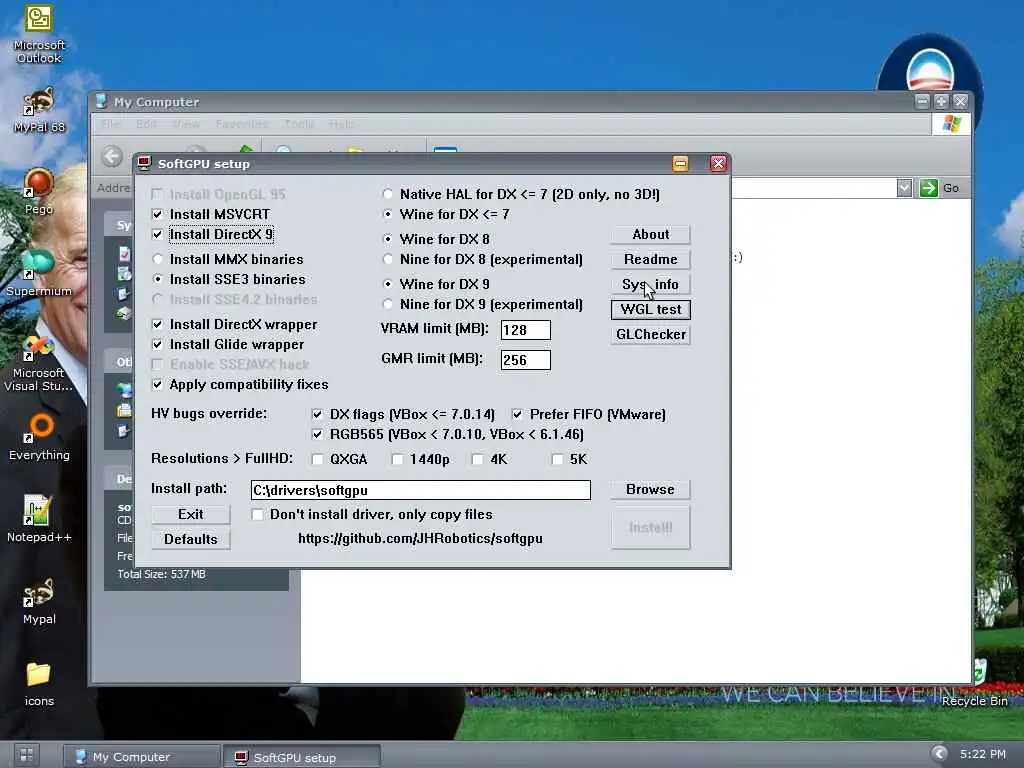Close the SoftGPU setup dialog
1024x768 pixels.
click(718, 163)
